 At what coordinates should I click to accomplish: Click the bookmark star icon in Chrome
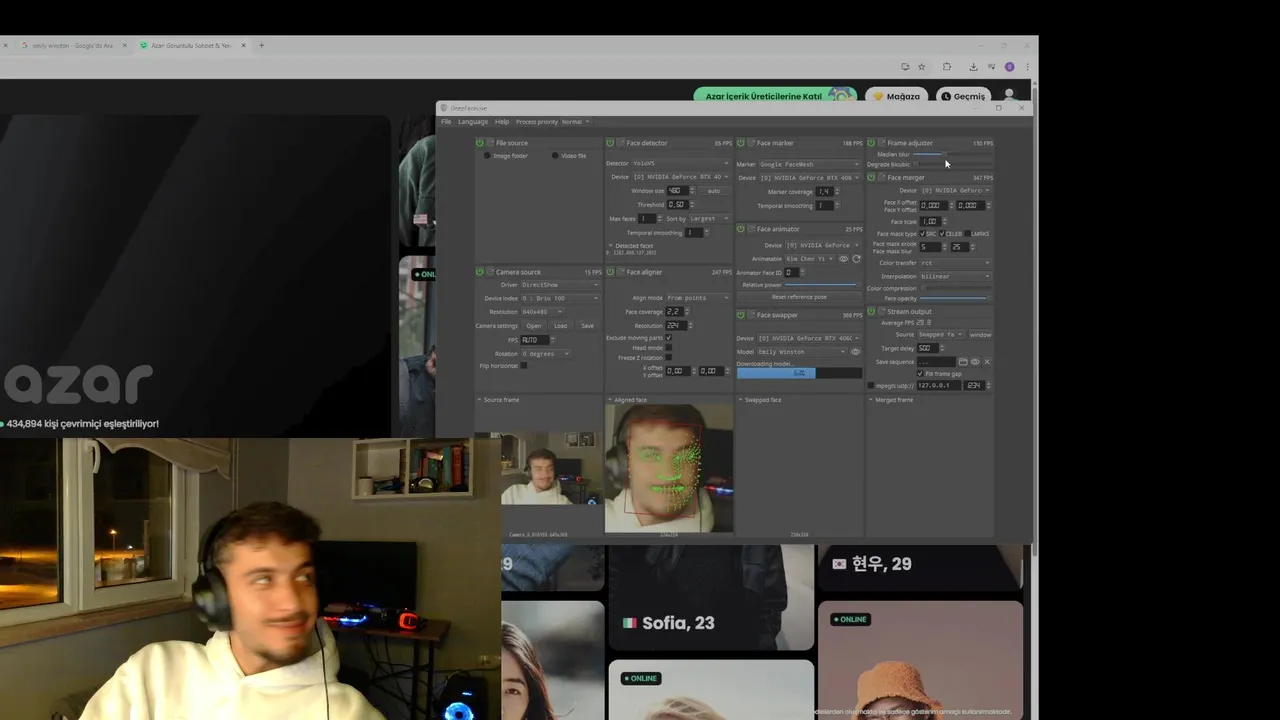(x=921, y=67)
